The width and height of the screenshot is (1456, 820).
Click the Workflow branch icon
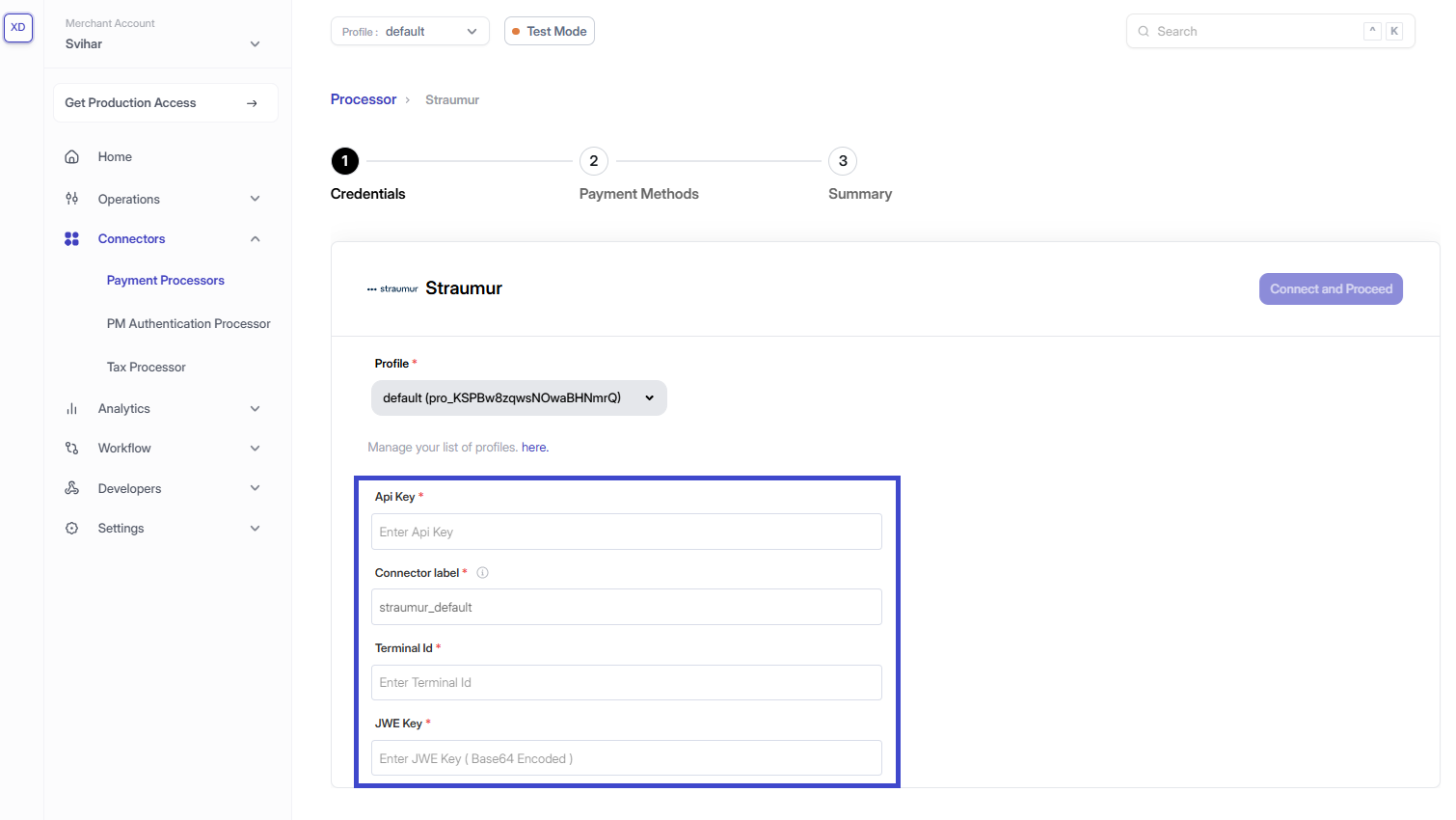tap(71, 449)
